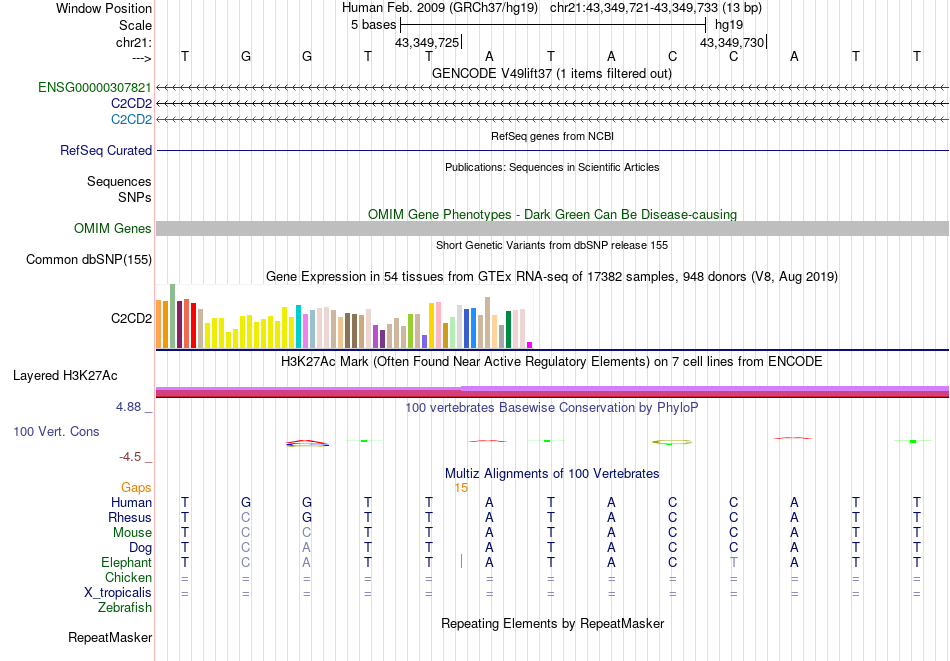The width and height of the screenshot is (950, 661).
Task: Select the Mouse alignment row label
Action: pos(133,533)
